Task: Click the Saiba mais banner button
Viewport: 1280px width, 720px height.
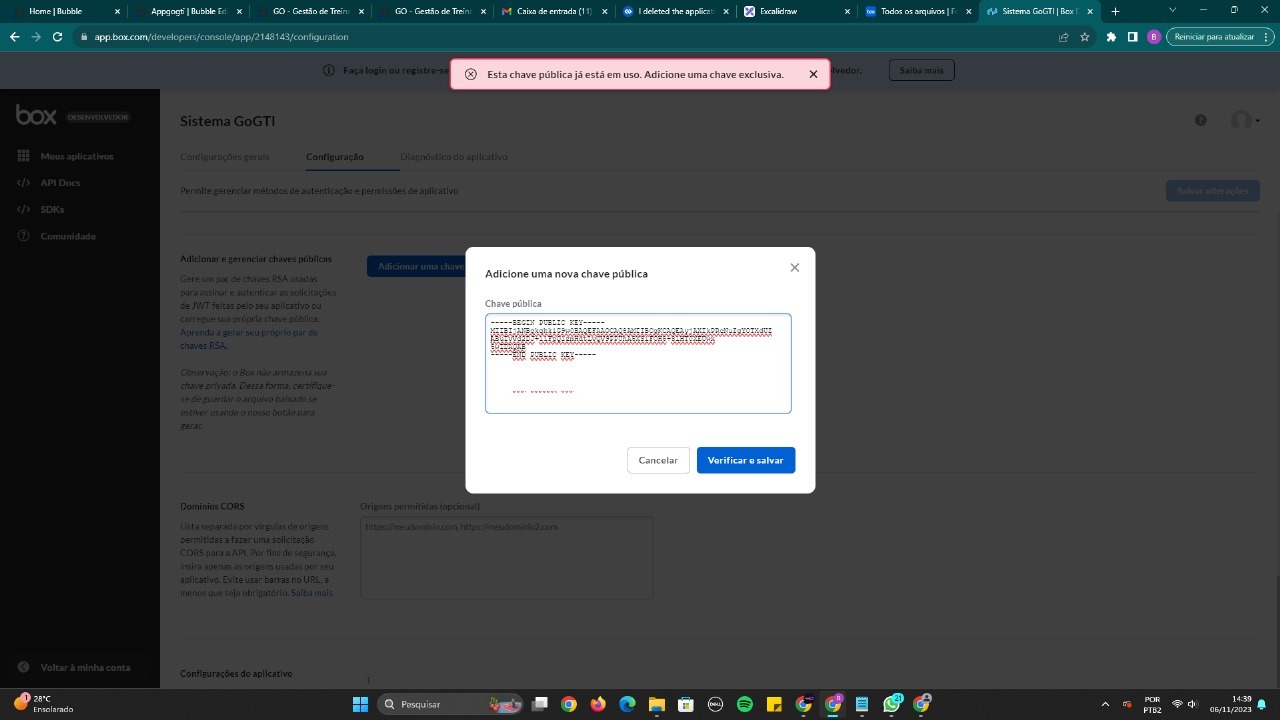Action: tap(922, 70)
